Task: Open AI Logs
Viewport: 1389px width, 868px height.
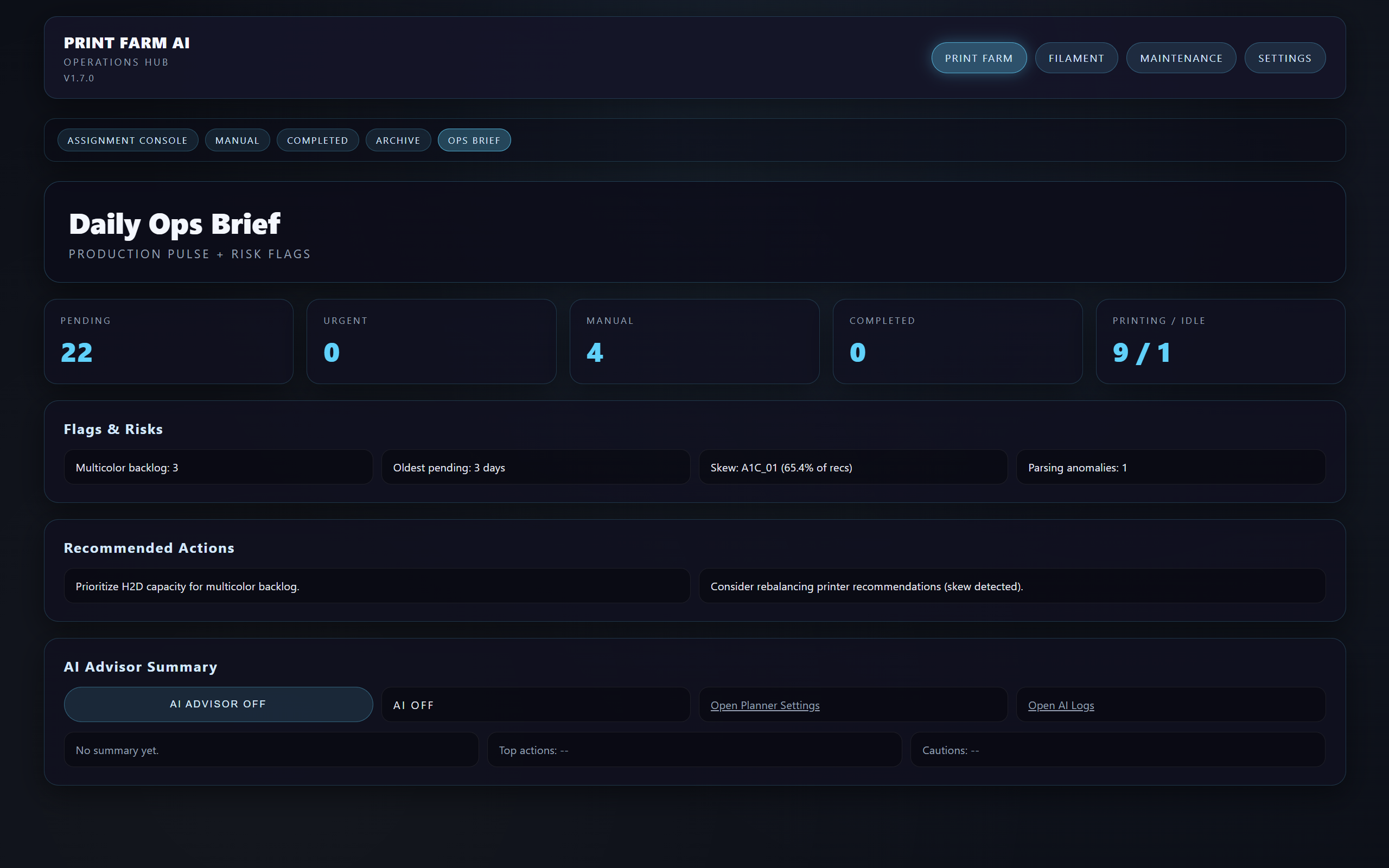Action: click(x=1061, y=705)
